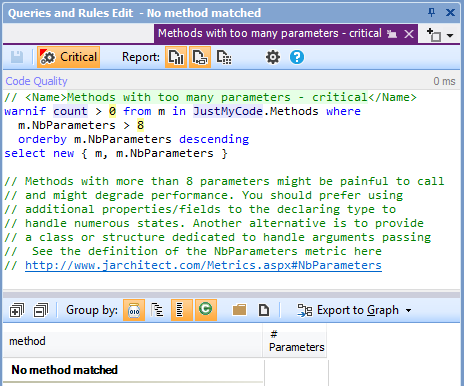The height and width of the screenshot is (386, 464).
Task: Click the folder icon in results toolbar
Action: coord(239,310)
